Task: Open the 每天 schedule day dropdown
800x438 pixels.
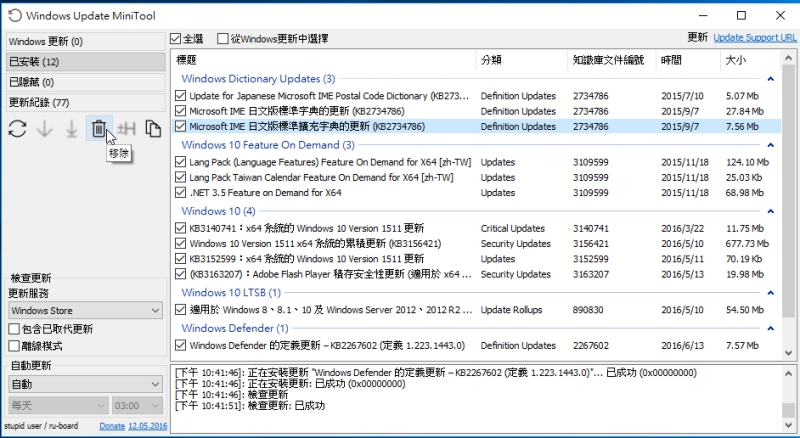Action: point(58,406)
